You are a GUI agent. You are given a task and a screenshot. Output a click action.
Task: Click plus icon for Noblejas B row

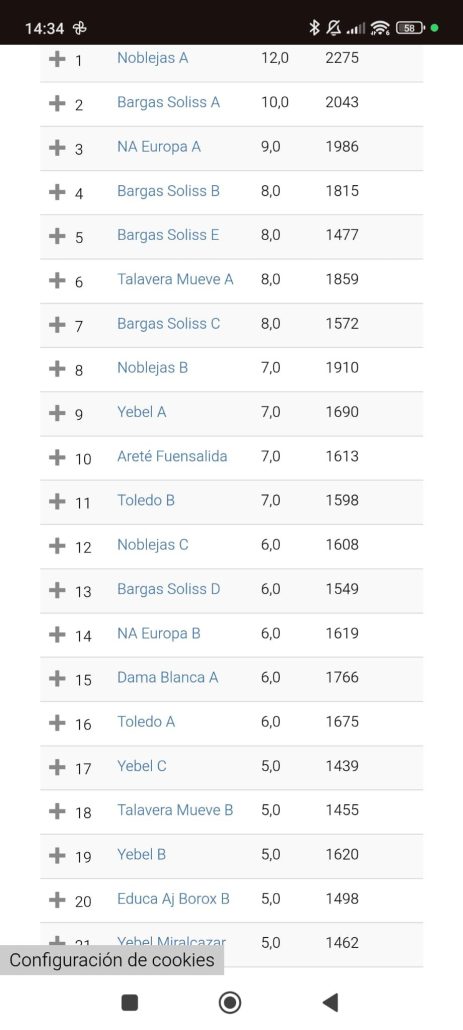click(57, 369)
